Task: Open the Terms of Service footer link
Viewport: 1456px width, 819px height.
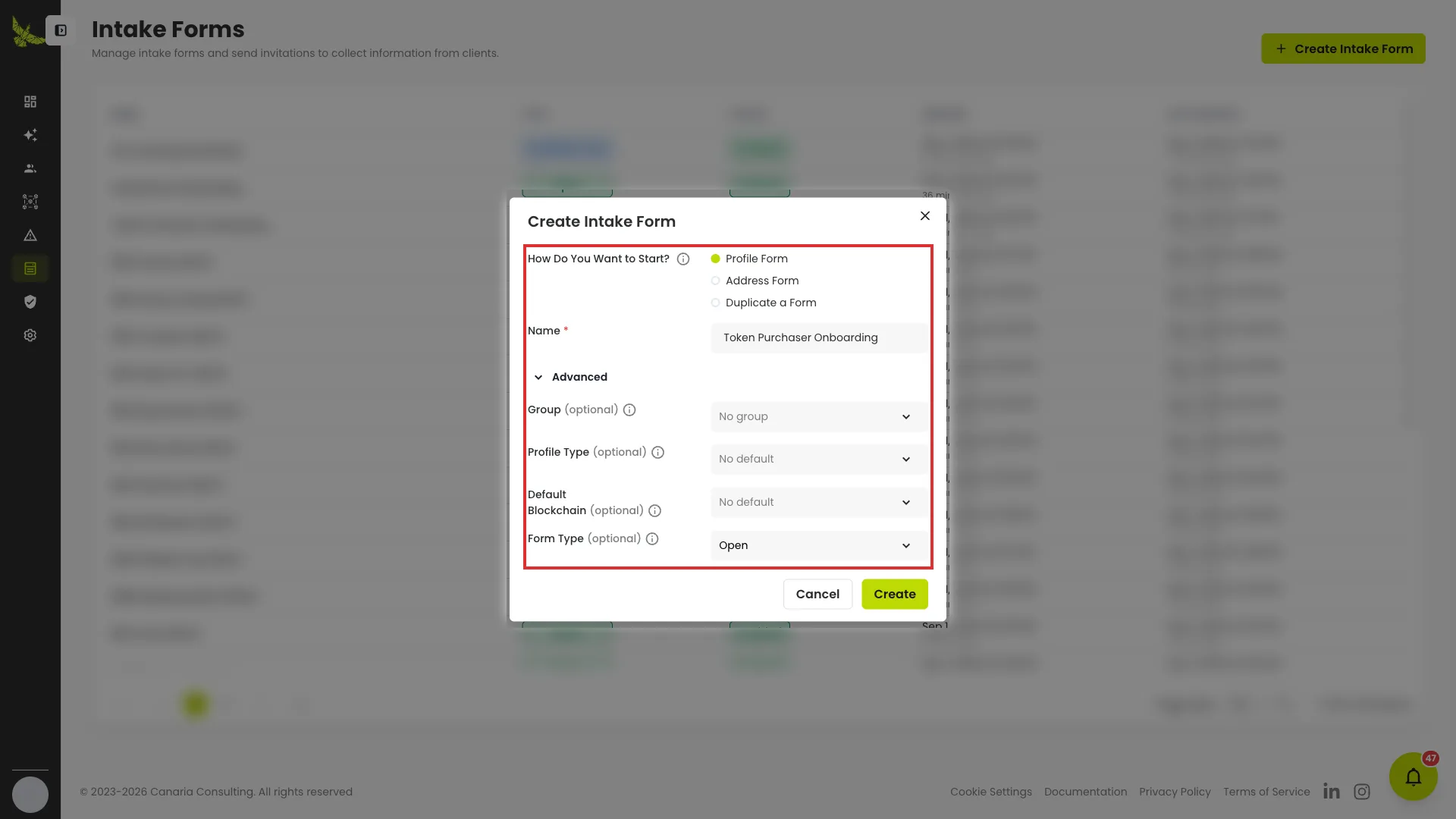Action: 1266,792
